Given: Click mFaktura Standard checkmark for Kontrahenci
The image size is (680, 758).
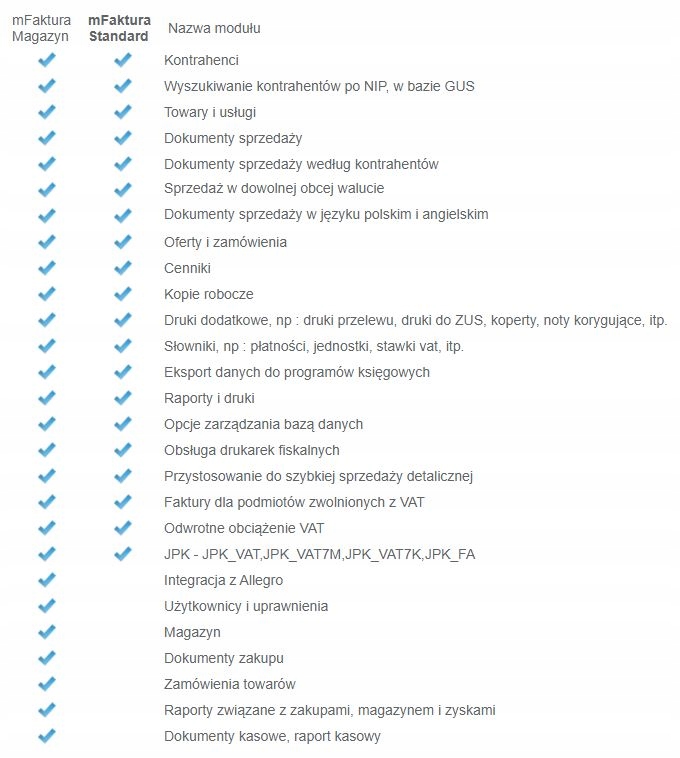Looking at the screenshot, I should pos(122,60).
